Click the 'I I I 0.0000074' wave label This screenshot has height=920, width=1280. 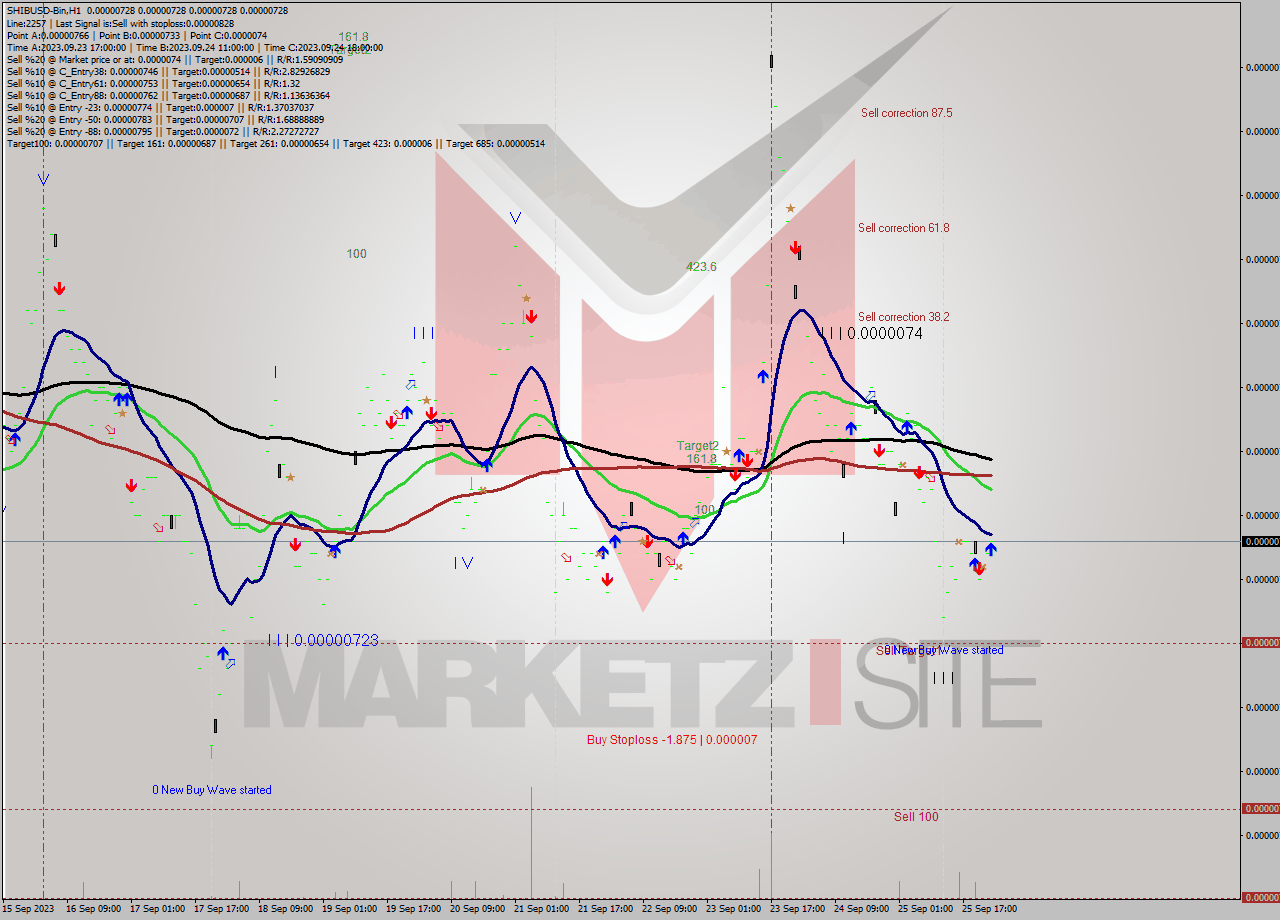871,334
